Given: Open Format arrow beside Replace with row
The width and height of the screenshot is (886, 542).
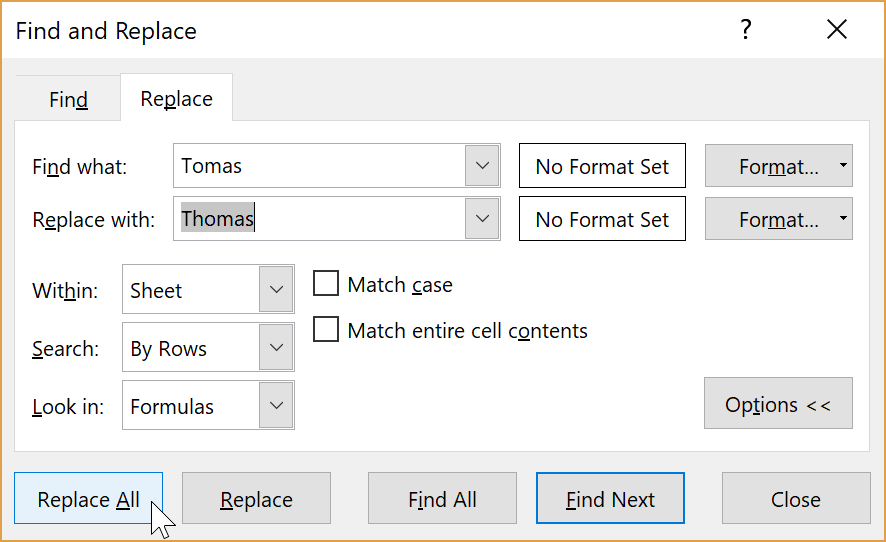Looking at the screenshot, I should [x=843, y=219].
